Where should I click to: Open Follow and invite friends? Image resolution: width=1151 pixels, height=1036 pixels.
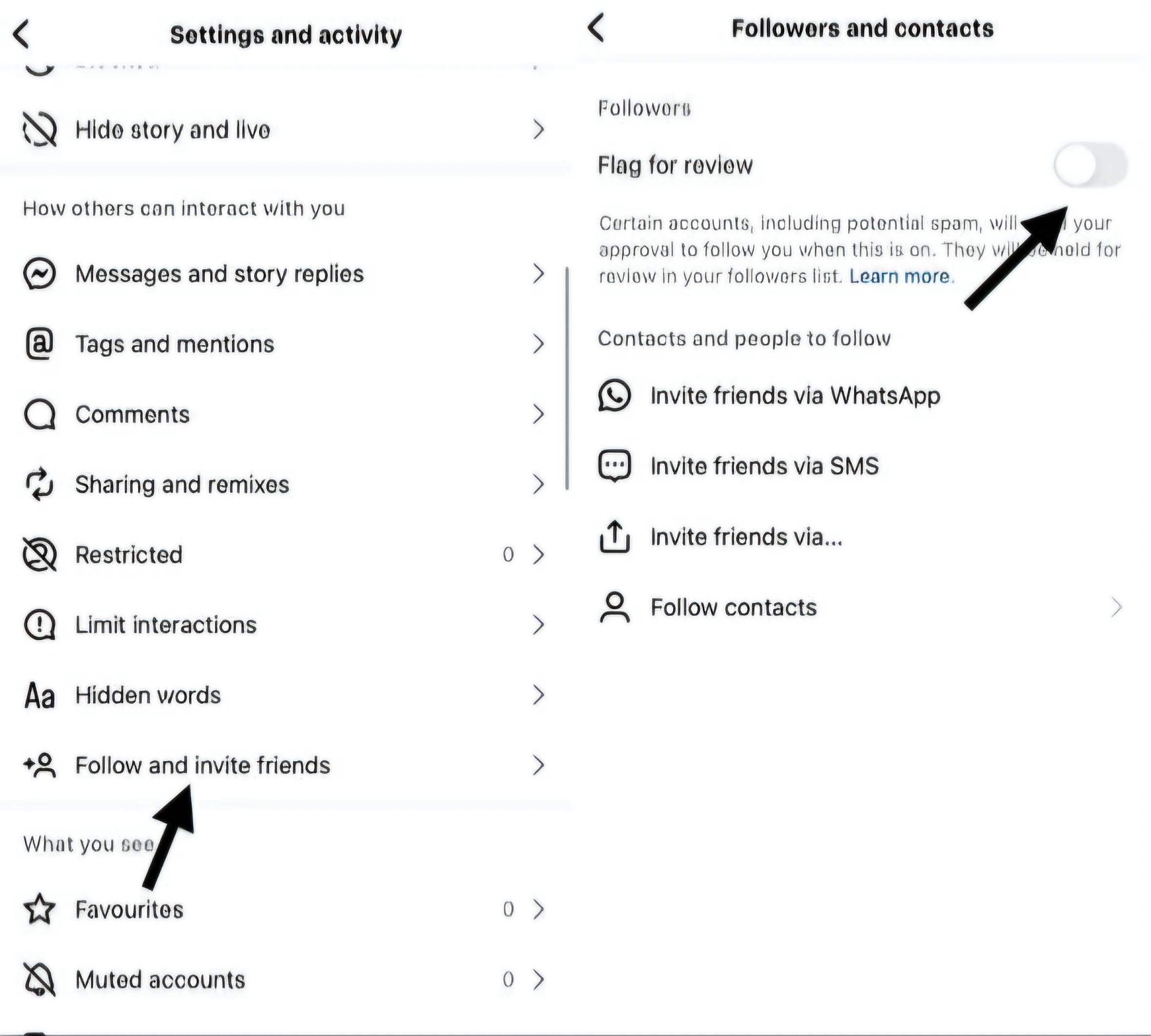tap(203, 766)
